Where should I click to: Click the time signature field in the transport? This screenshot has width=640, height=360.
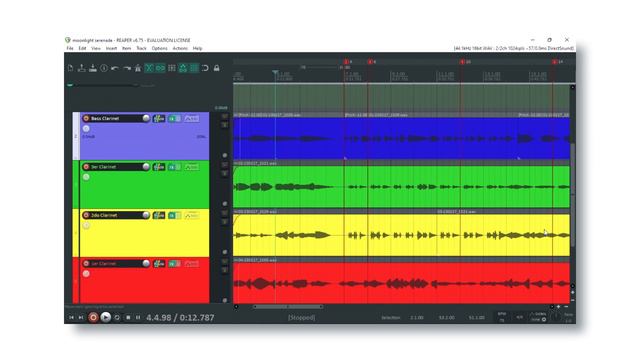pos(520,317)
